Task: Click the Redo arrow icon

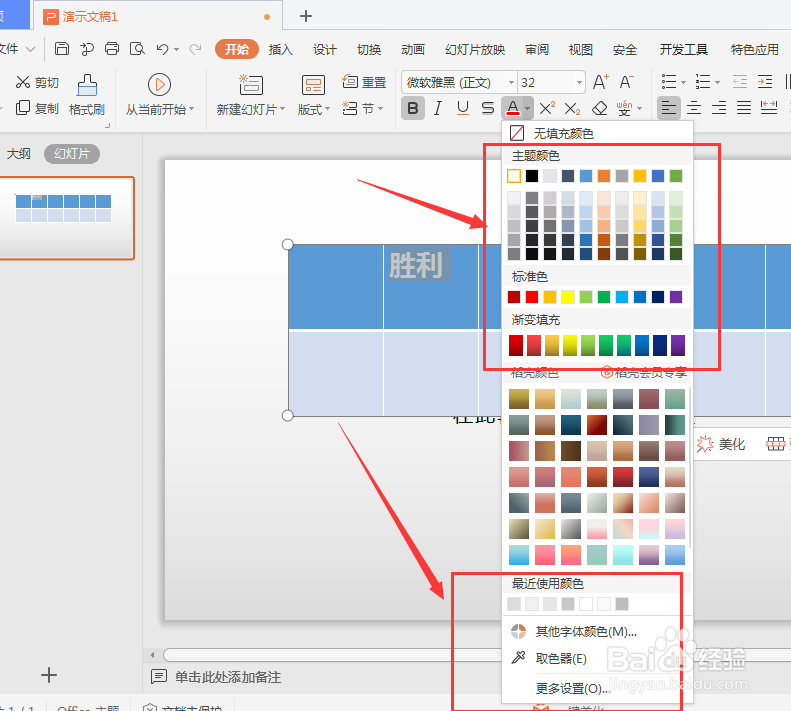Action: pyautogui.click(x=195, y=49)
